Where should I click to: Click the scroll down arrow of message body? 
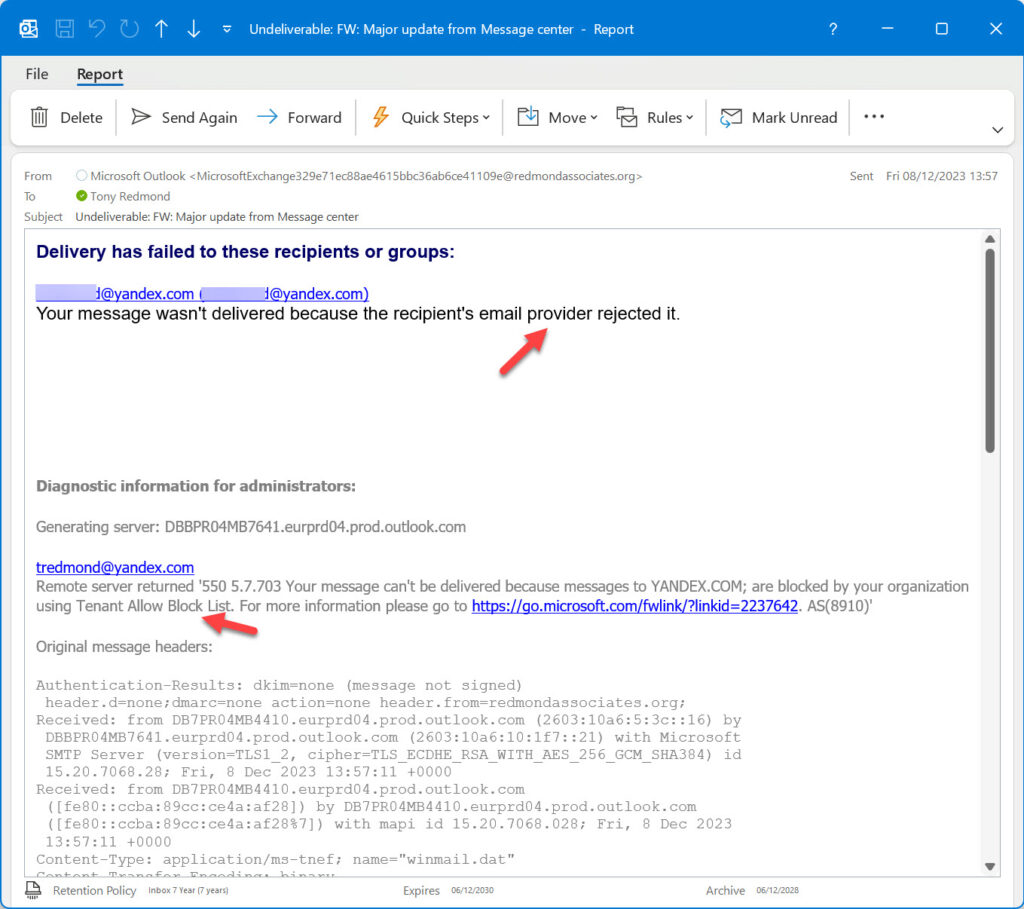tap(990, 867)
